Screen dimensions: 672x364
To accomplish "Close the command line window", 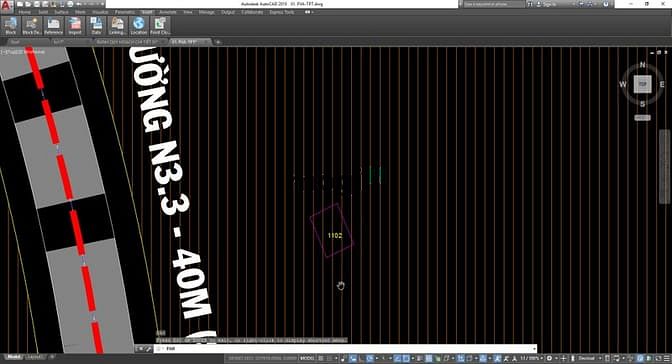I will [141, 349].
